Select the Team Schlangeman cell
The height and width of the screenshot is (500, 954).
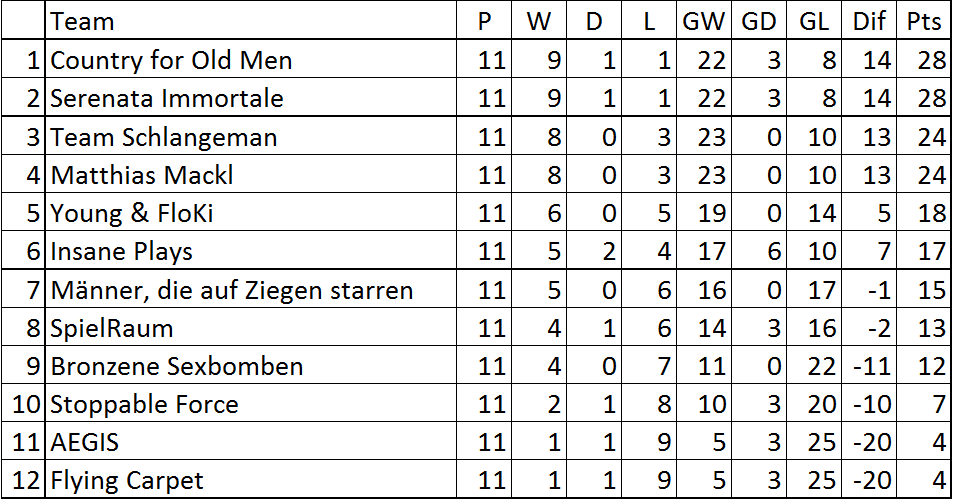251,136
